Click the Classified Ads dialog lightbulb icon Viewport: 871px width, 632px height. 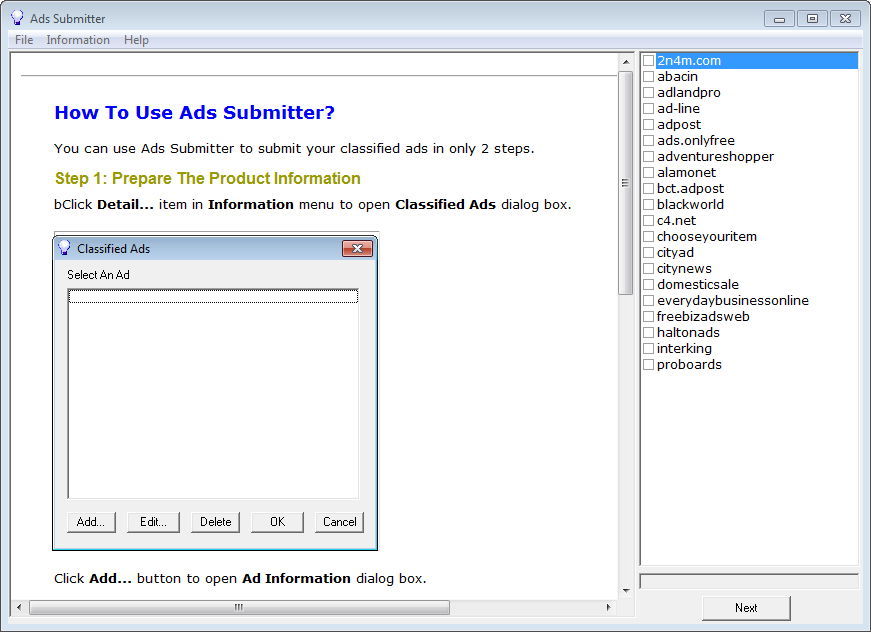pos(65,248)
